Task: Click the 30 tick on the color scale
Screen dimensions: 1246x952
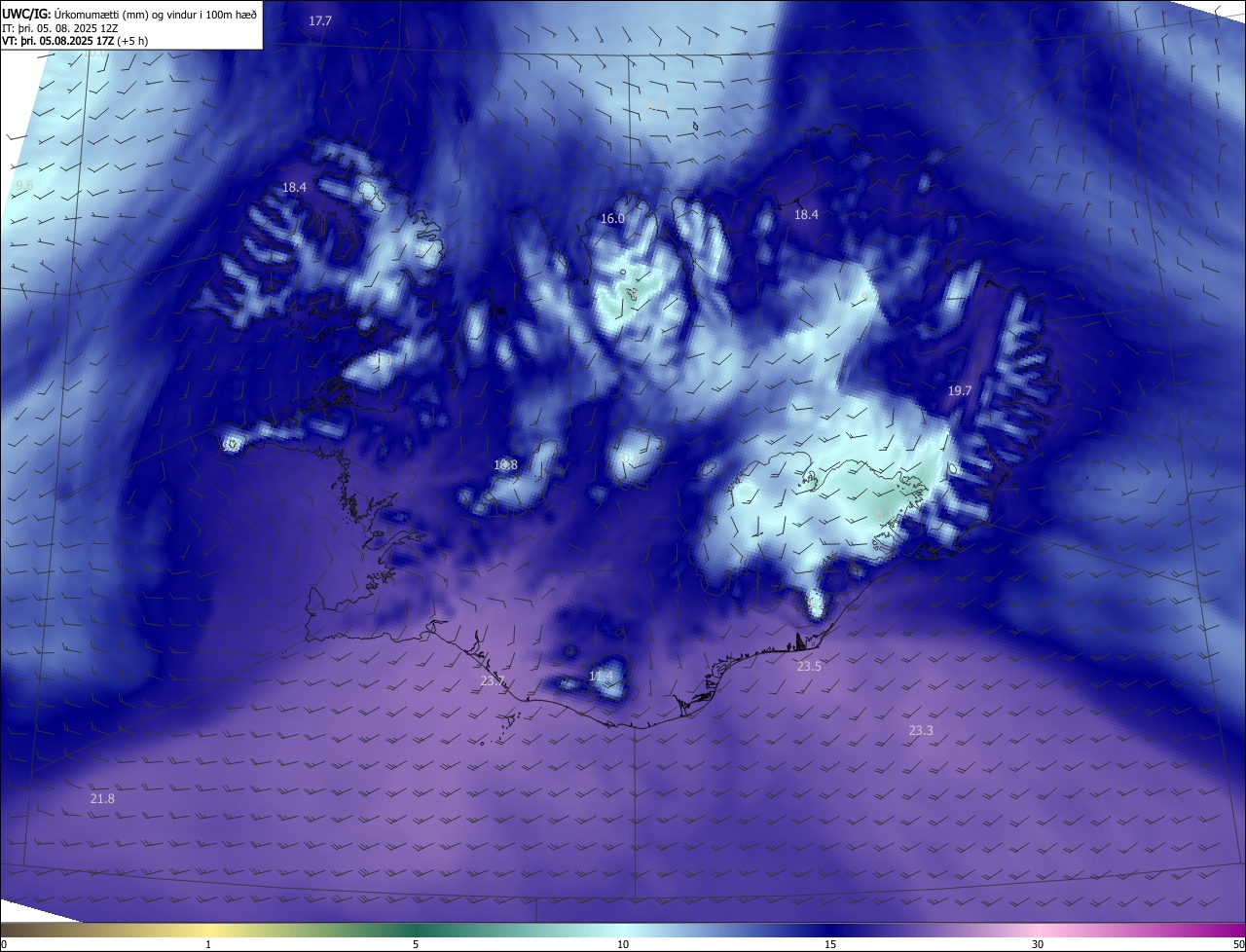Action: (x=1038, y=944)
